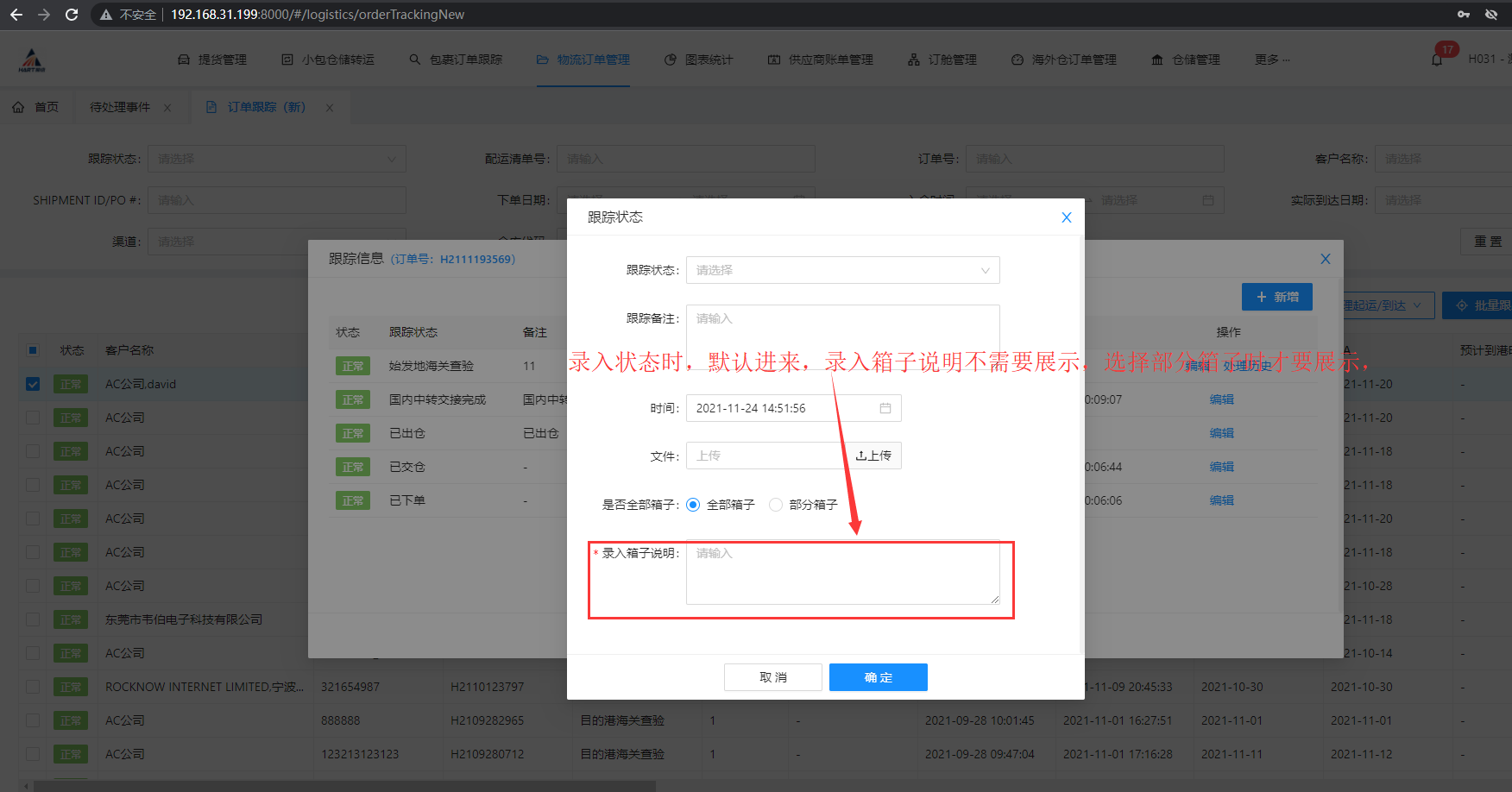Expand the 更多 navigation menu

(1272, 60)
